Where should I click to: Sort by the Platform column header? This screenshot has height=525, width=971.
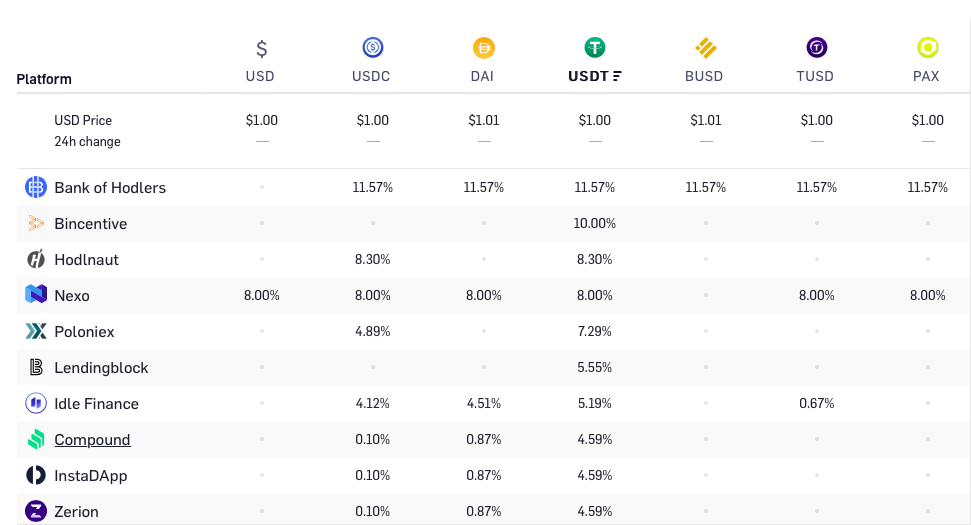(44, 79)
